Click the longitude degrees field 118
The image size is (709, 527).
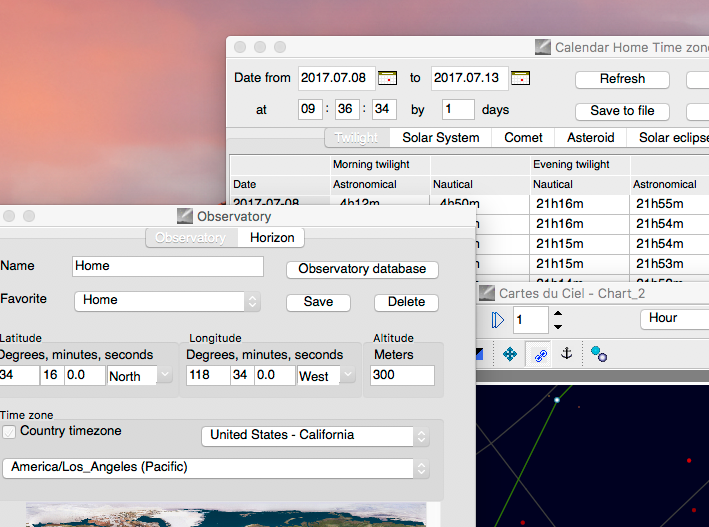click(208, 375)
